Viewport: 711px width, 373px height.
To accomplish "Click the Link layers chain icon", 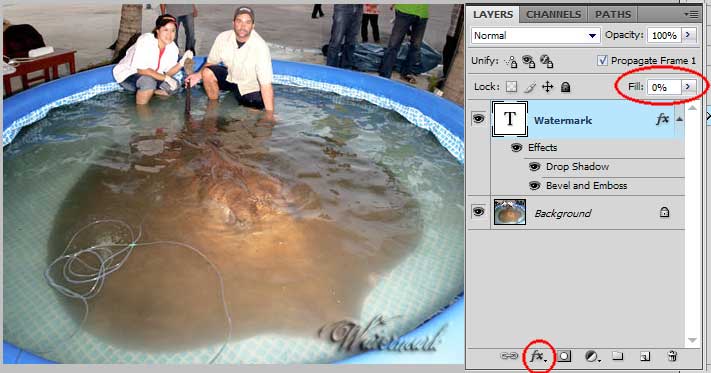I will (x=509, y=356).
